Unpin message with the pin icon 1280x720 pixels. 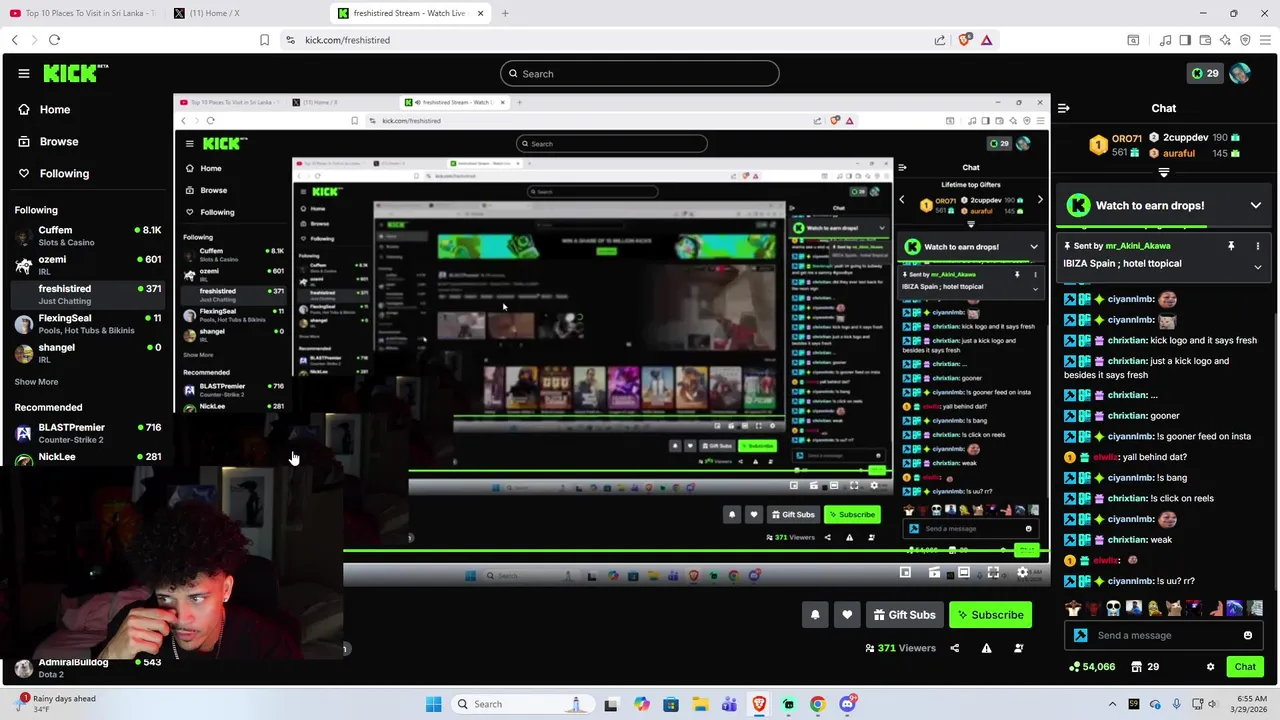pyautogui.click(x=1231, y=246)
